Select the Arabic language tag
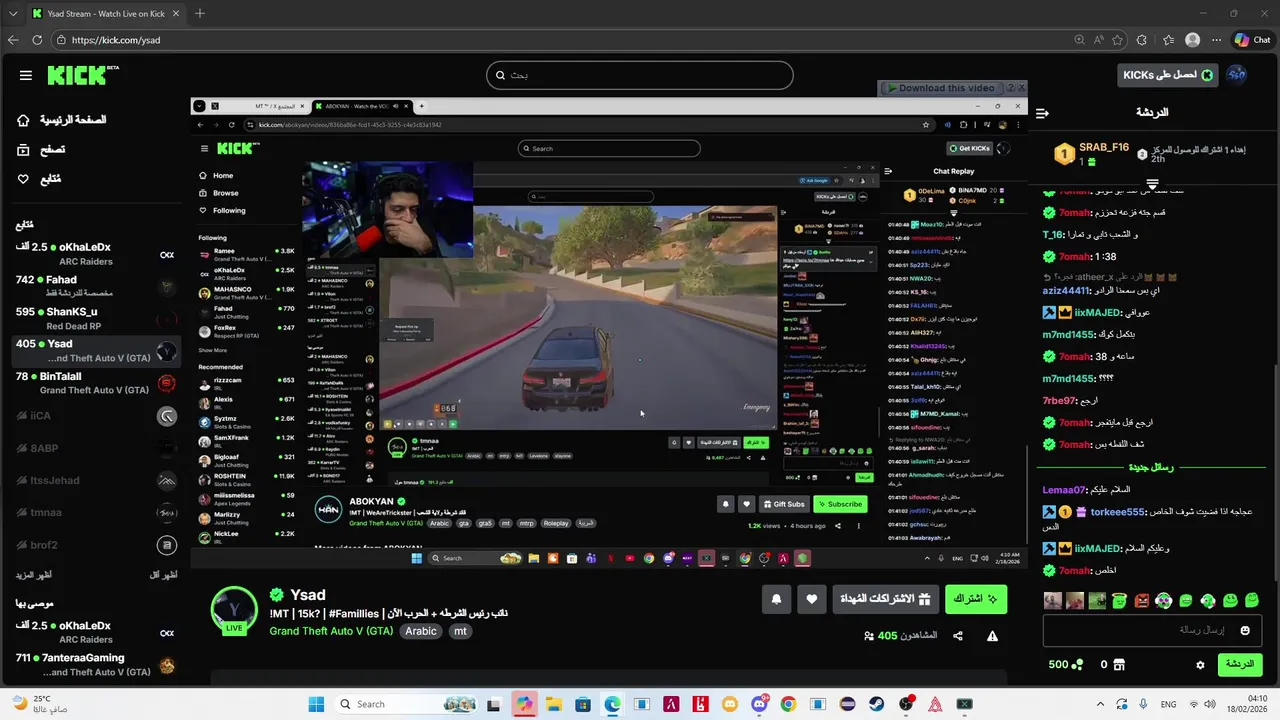The image size is (1280, 720). point(421,631)
